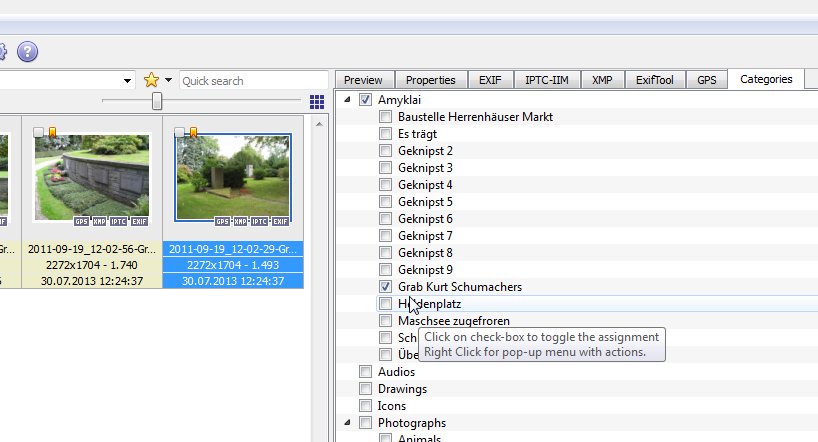Click the EXIF badge on the selected thumbnail
The height and width of the screenshot is (442, 818).
(281, 221)
